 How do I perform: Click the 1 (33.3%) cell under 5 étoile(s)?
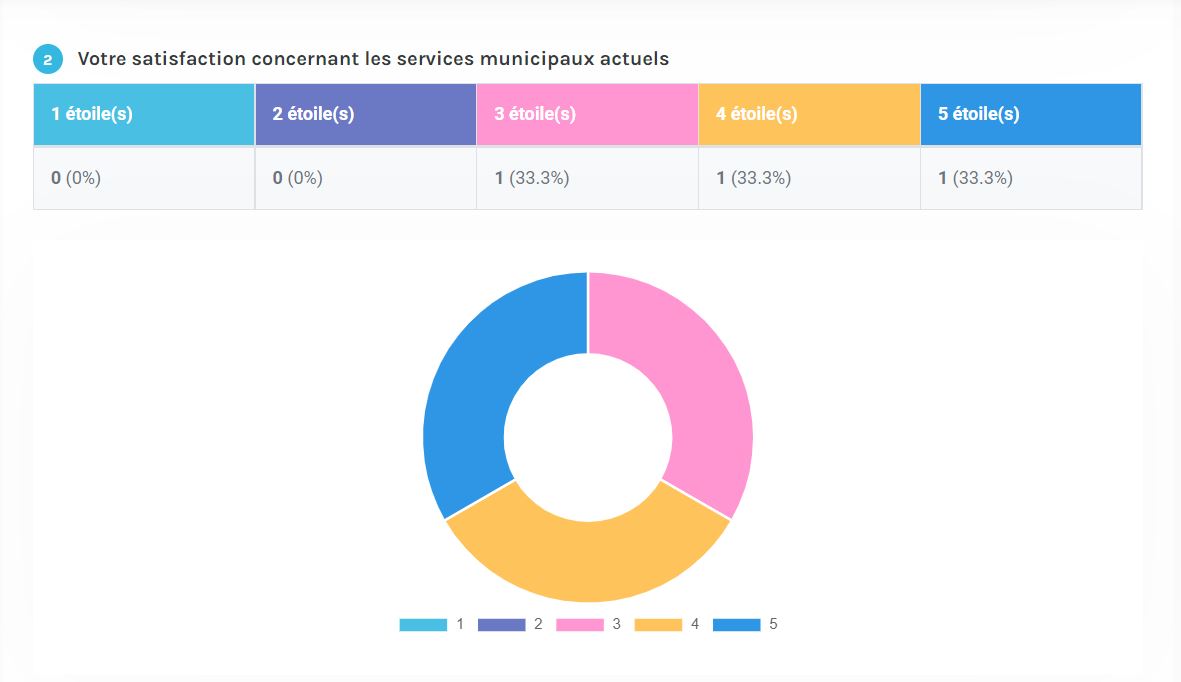pyautogui.click(x=1031, y=178)
